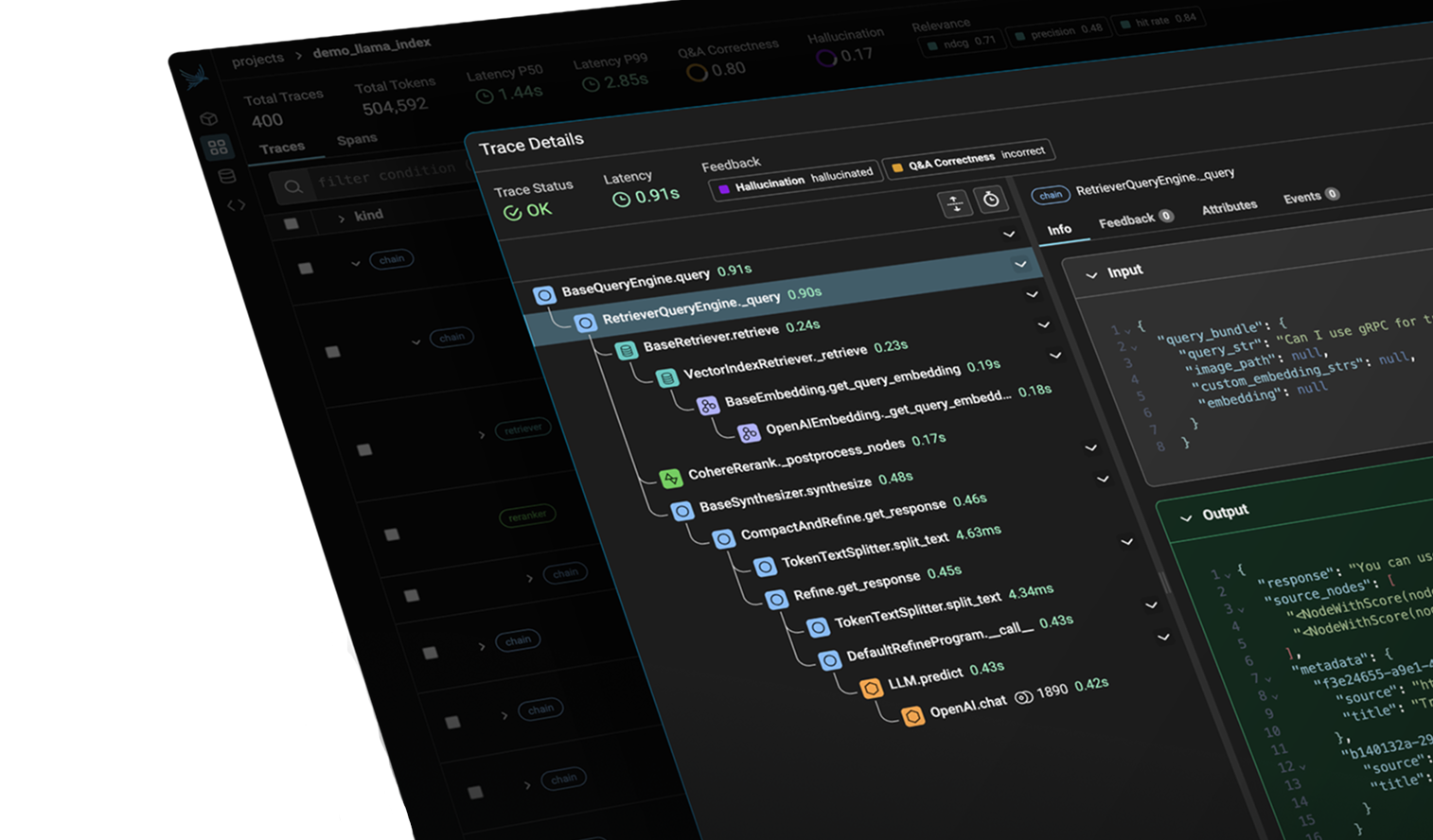
Task: Click the OpenAI.chat orange LLM icon
Action: 912,716
